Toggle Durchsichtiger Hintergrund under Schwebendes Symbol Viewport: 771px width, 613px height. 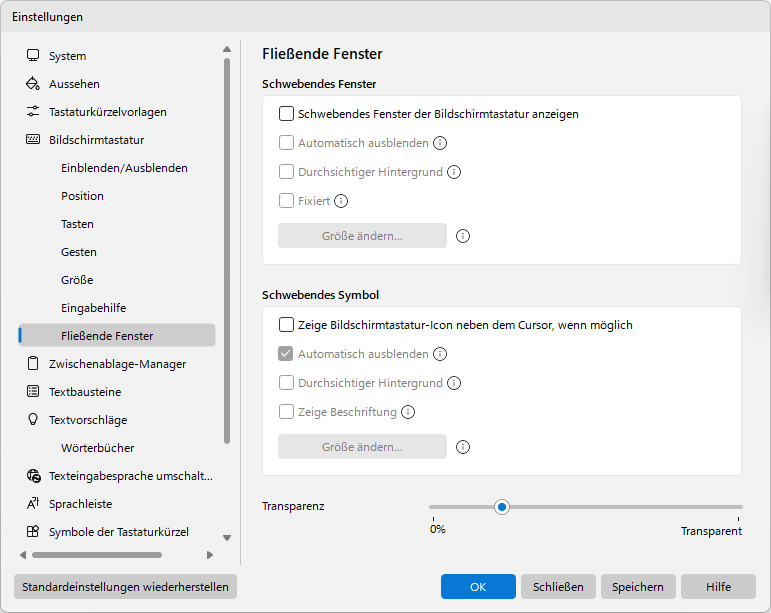pyautogui.click(x=286, y=382)
